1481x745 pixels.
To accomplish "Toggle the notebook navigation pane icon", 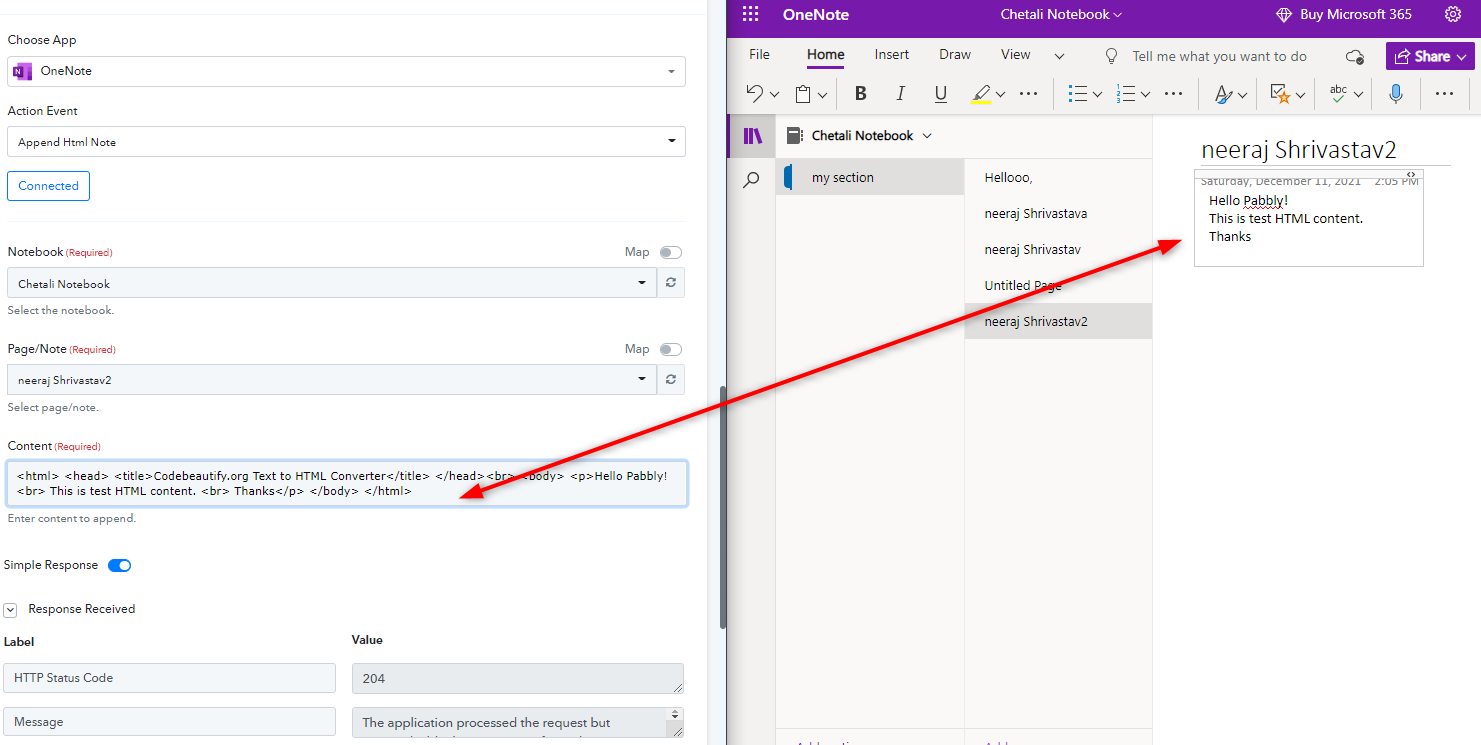I will click(752, 136).
